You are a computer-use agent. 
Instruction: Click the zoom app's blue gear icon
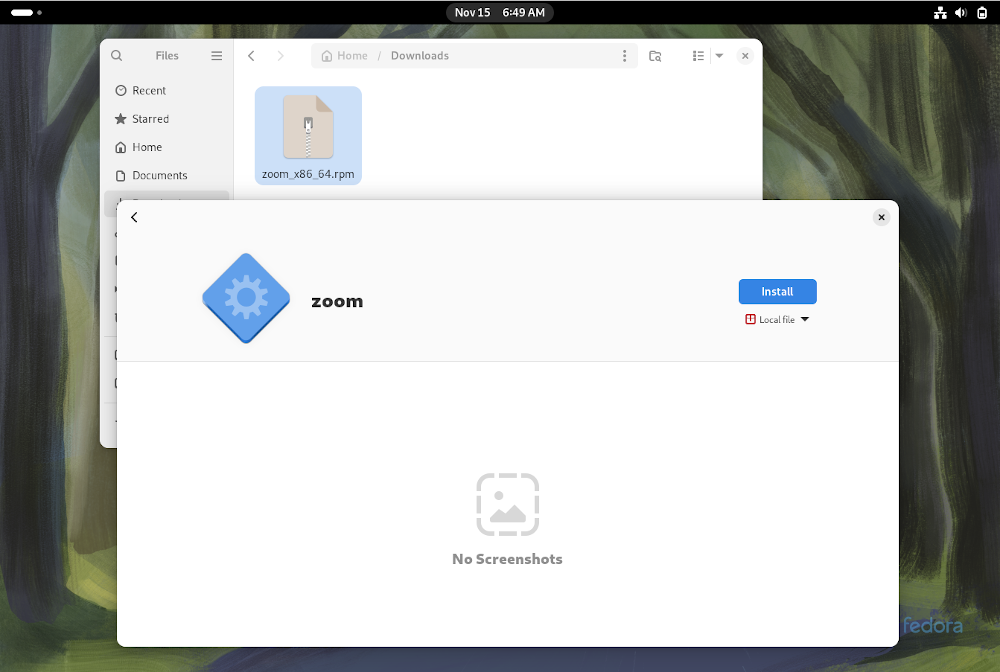click(245, 297)
